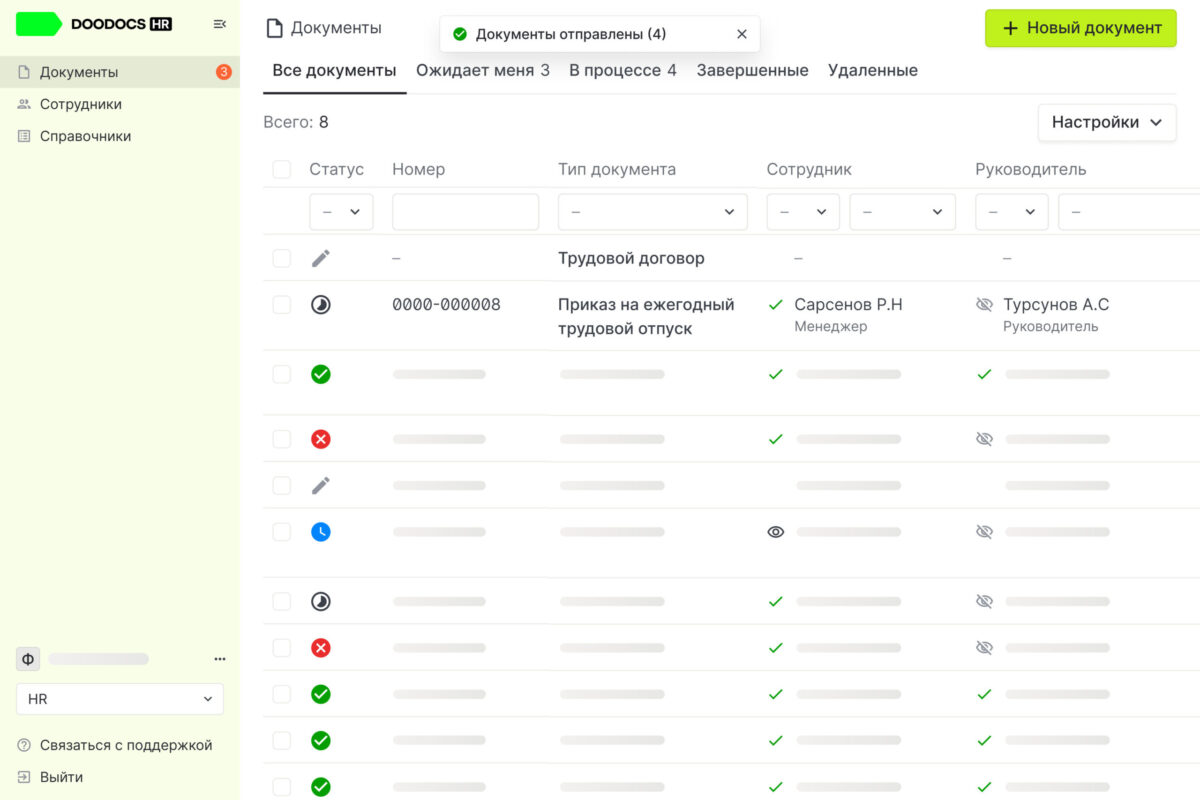Screen dimensions: 1200x800
Task: Close the Документы отправлены notification
Action: click(x=741, y=34)
